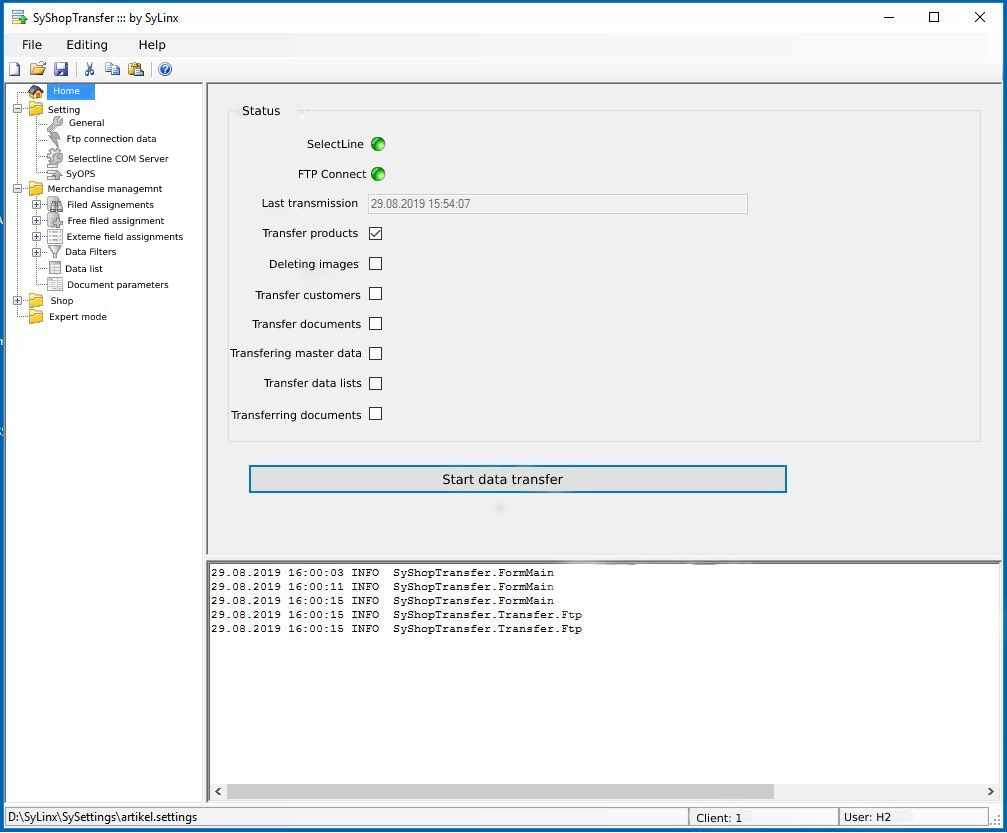The image size is (1007, 833).
Task: Click the log scrollbar left arrow
Action: point(218,791)
